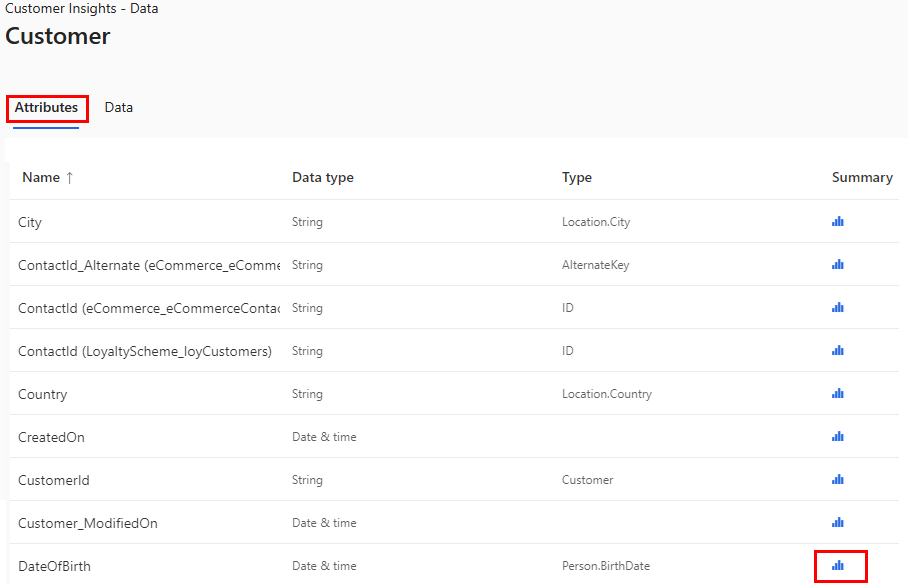Viewport: 908px width, 586px height.
Task: Click the Customer page heading
Action: (x=57, y=36)
